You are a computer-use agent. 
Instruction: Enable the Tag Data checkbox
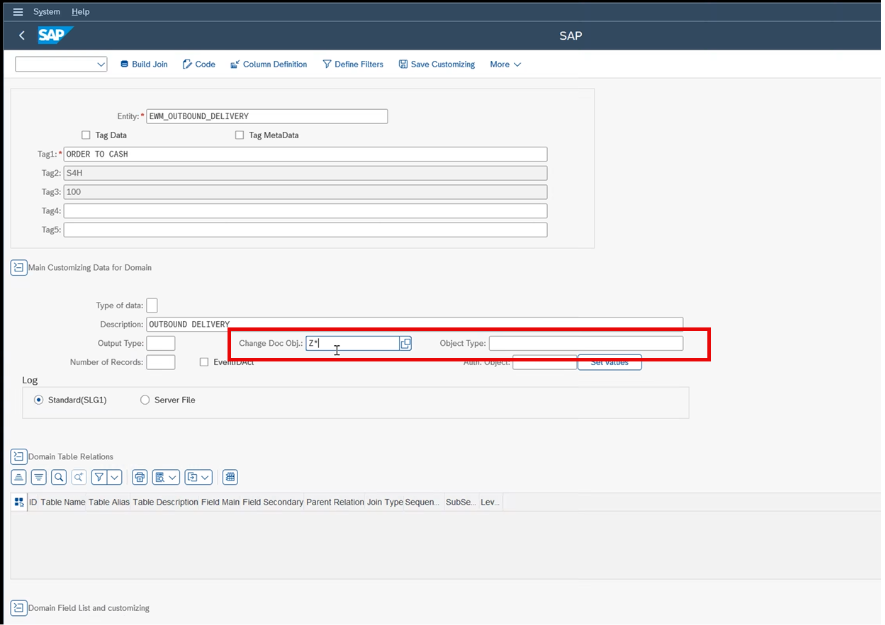(86, 135)
